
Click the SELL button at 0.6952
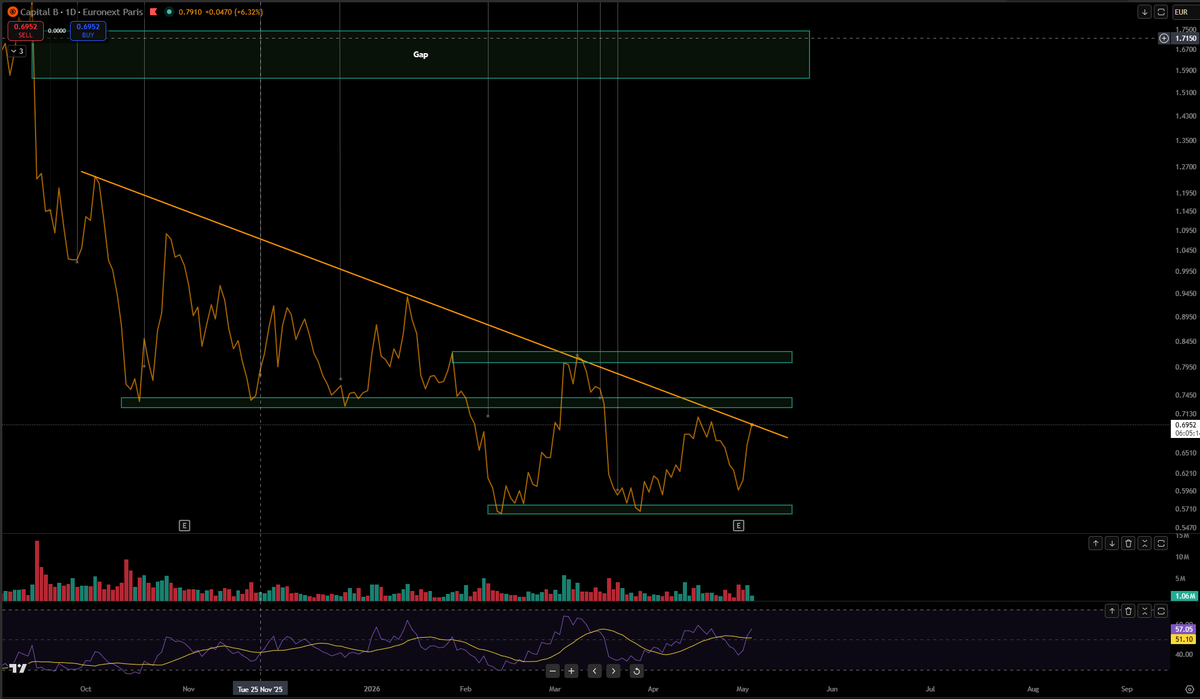pyautogui.click(x=25, y=30)
